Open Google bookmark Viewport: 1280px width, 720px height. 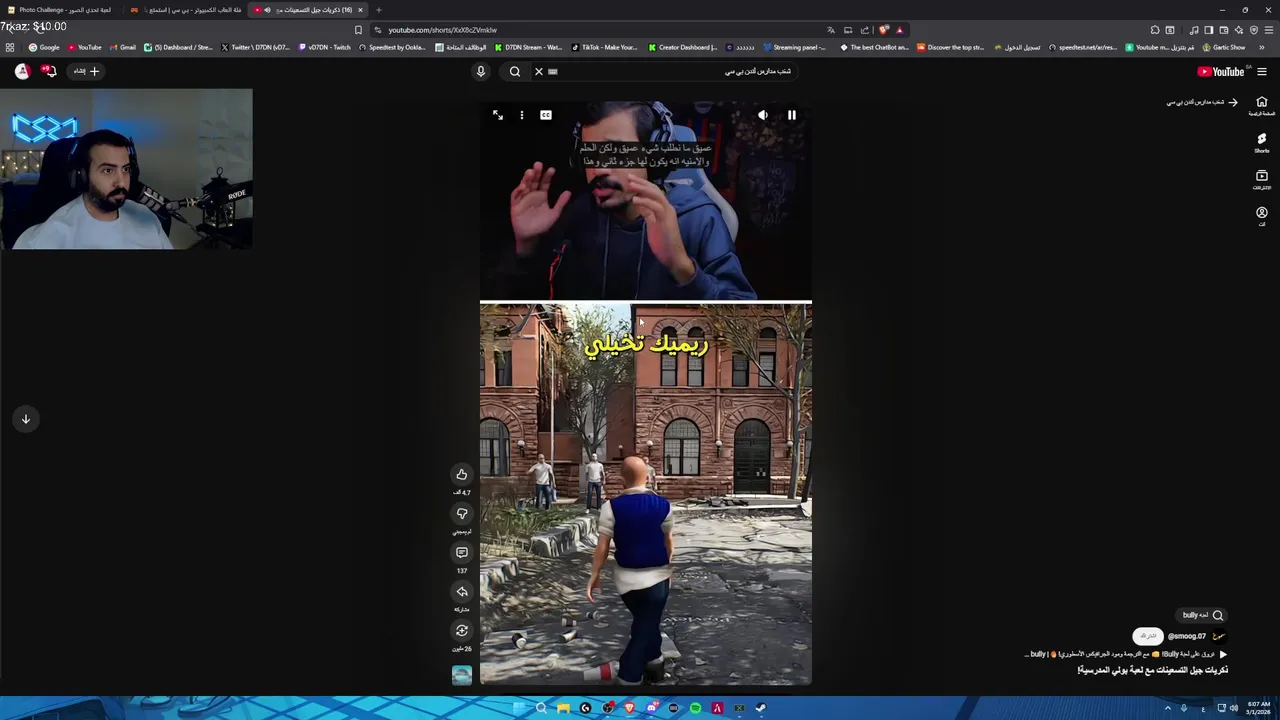click(x=44, y=47)
